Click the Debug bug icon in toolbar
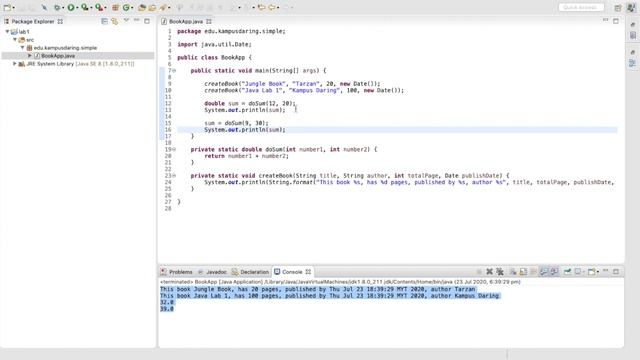The image size is (640, 360). coord(57,7)
